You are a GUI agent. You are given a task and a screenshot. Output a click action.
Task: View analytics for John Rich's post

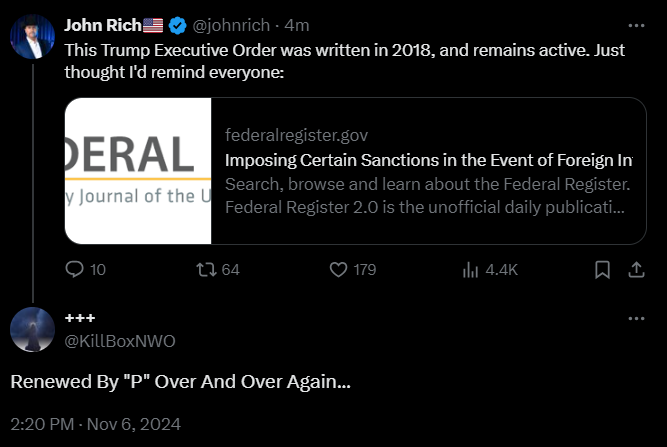pyautogui.click(x=470, y=269)
